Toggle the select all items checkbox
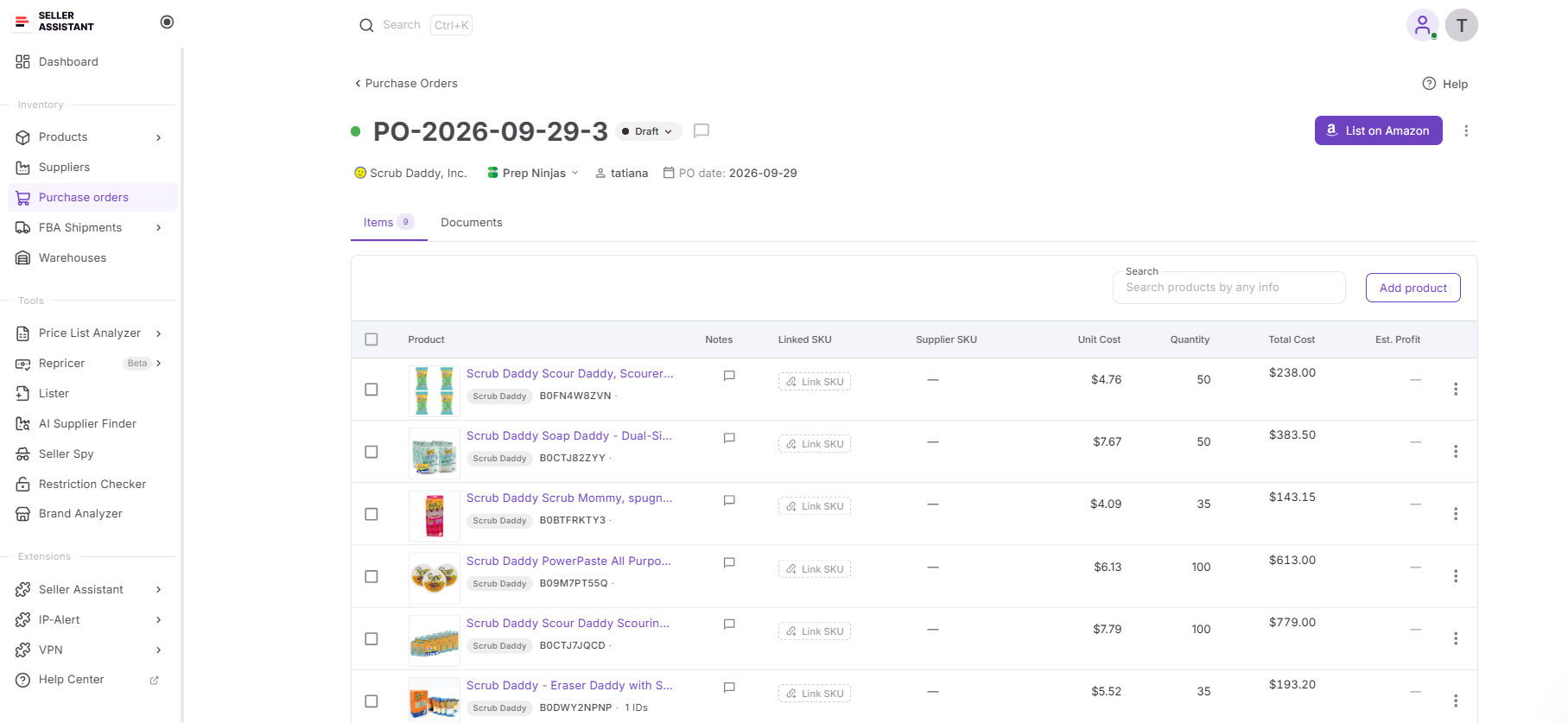The height and width of the screenshot is (723, 1568). pyautogui.click(x=371, y=339)
